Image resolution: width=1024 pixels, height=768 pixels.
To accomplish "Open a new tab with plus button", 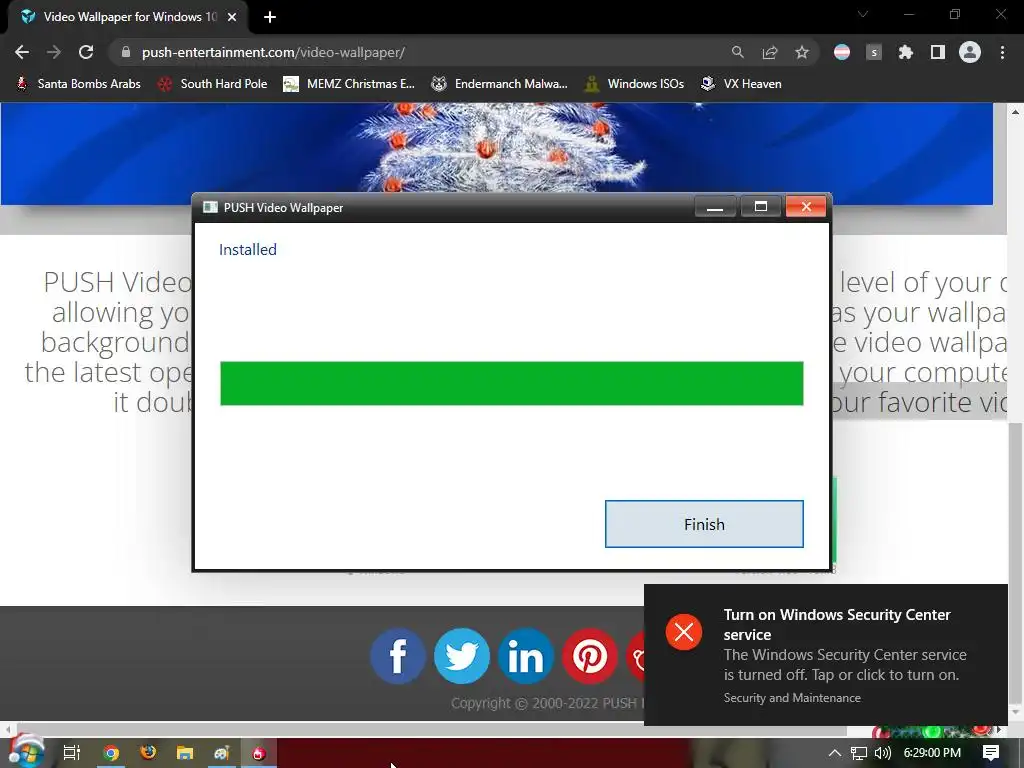I will click(x=270, y=17).
